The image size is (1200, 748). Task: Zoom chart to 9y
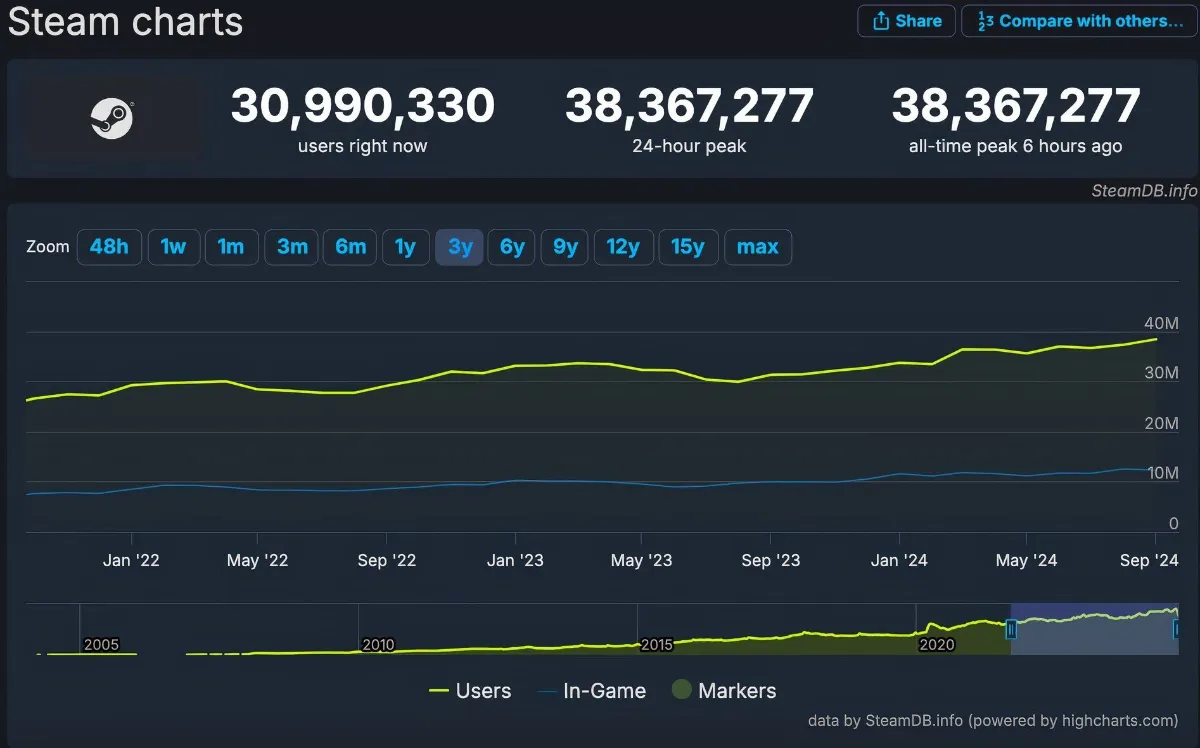pos(565,247)
